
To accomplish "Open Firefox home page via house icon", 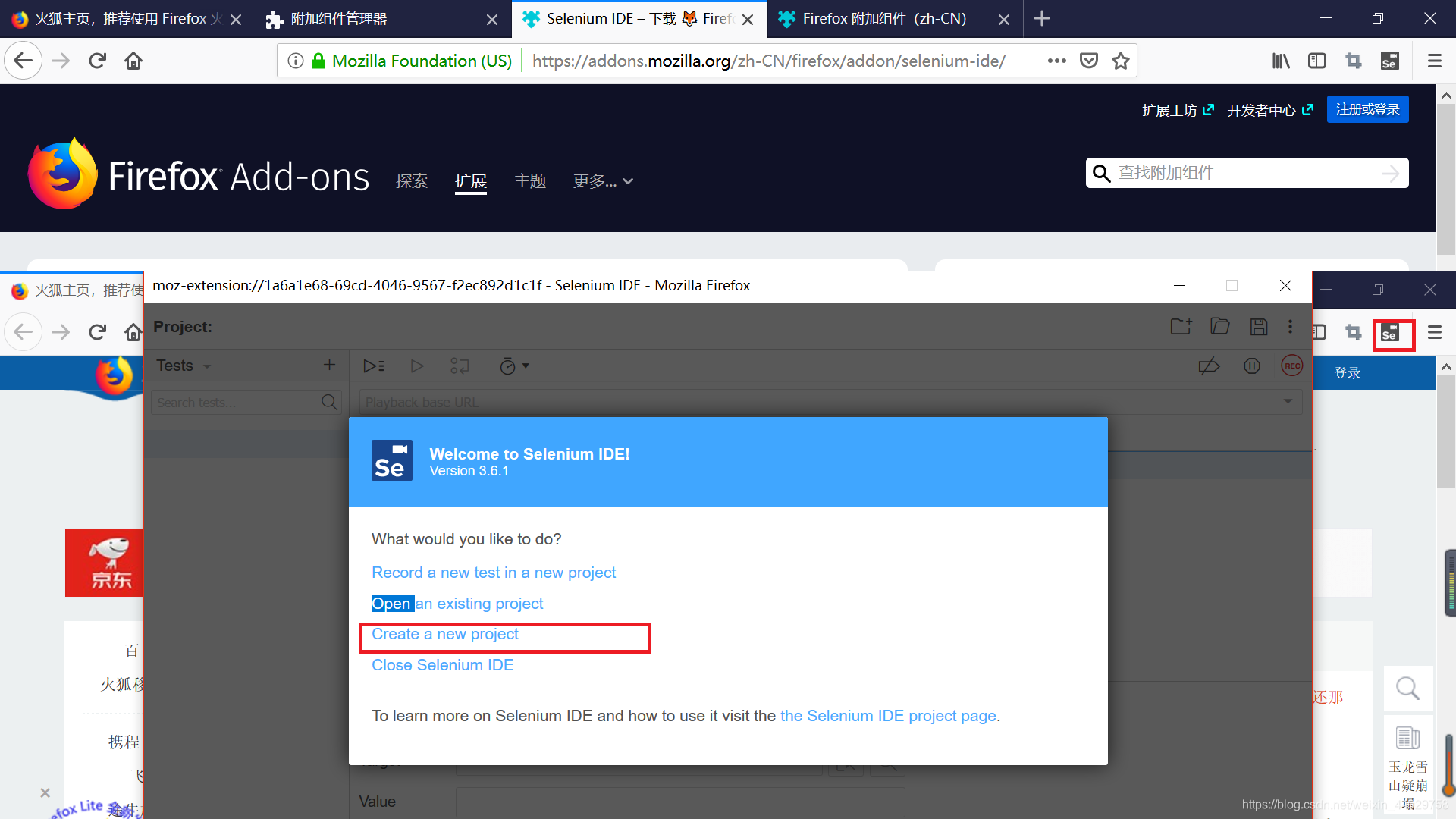I will pos(133,61).
